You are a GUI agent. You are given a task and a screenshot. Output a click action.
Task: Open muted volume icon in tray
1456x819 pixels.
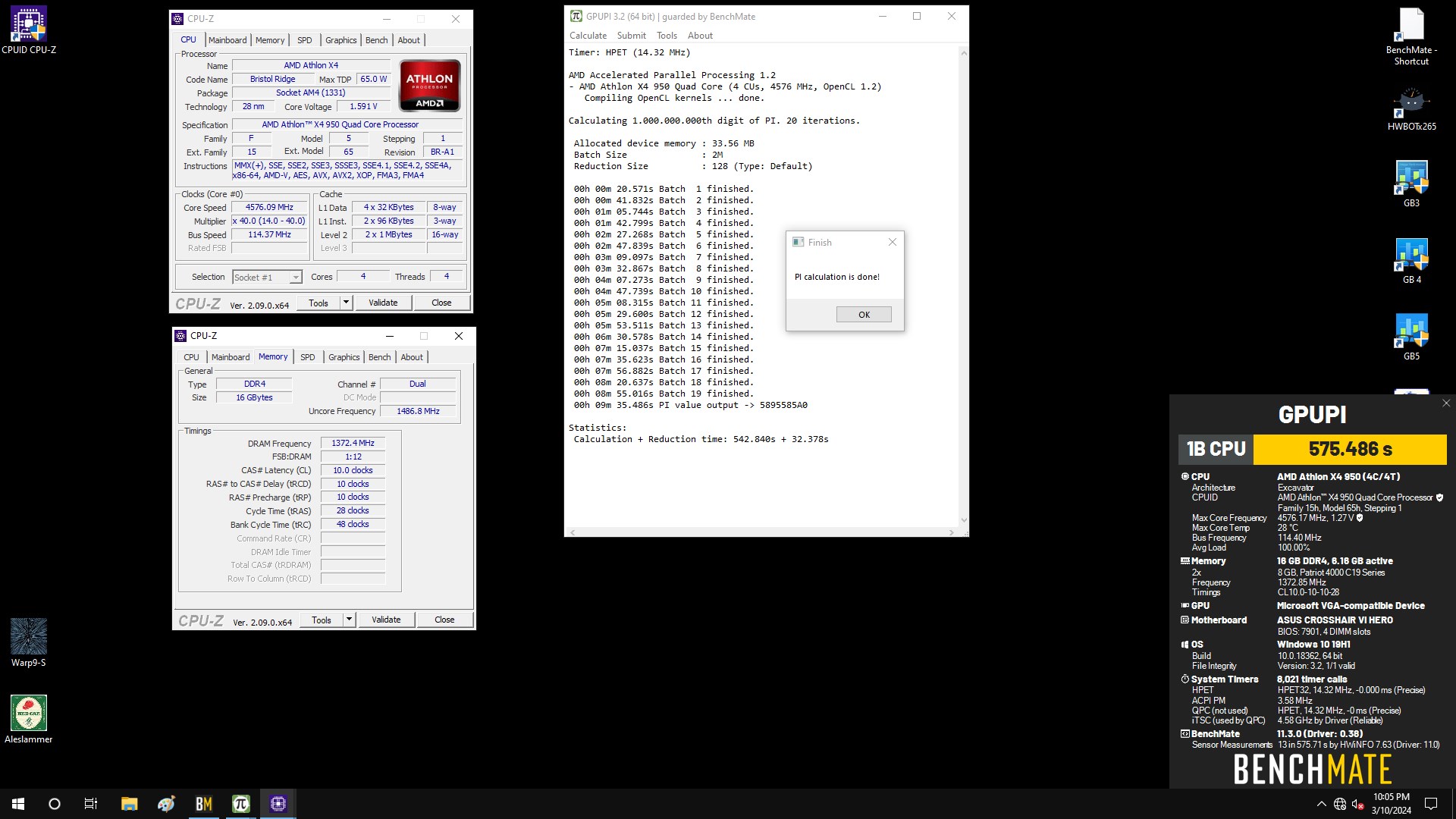[1358, 804]
